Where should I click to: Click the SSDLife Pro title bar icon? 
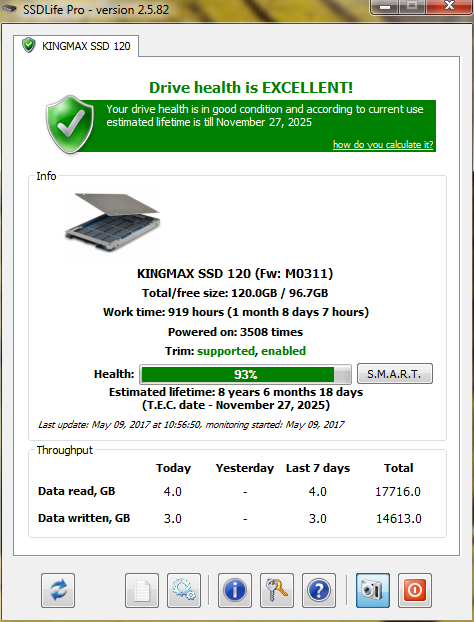pyautogui.click(x=10, y=9)
